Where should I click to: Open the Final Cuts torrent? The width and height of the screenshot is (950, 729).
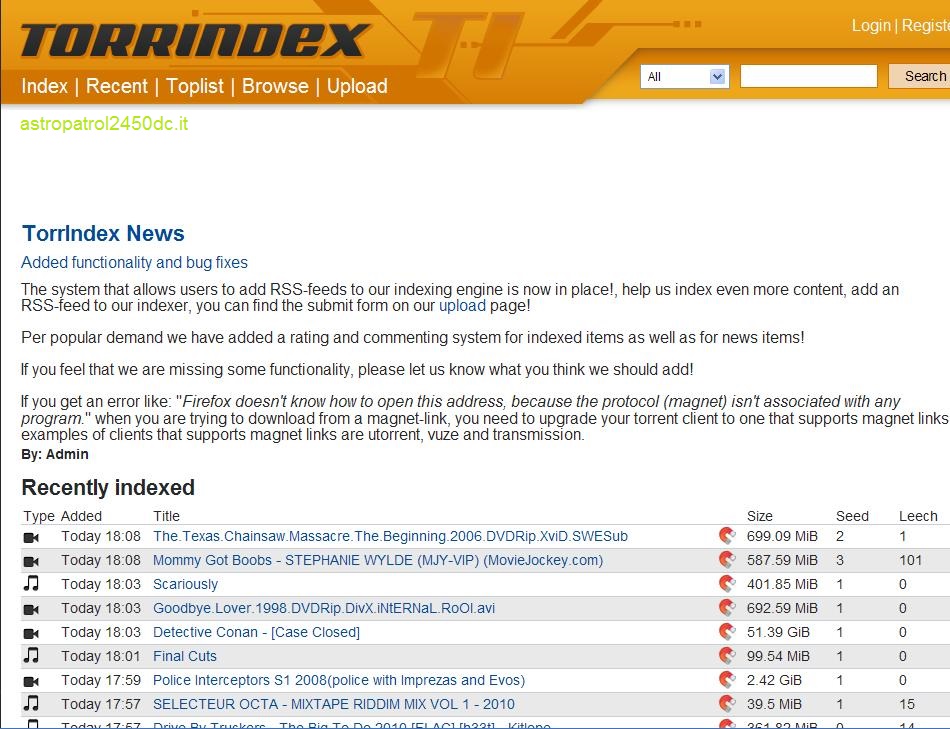185,656
